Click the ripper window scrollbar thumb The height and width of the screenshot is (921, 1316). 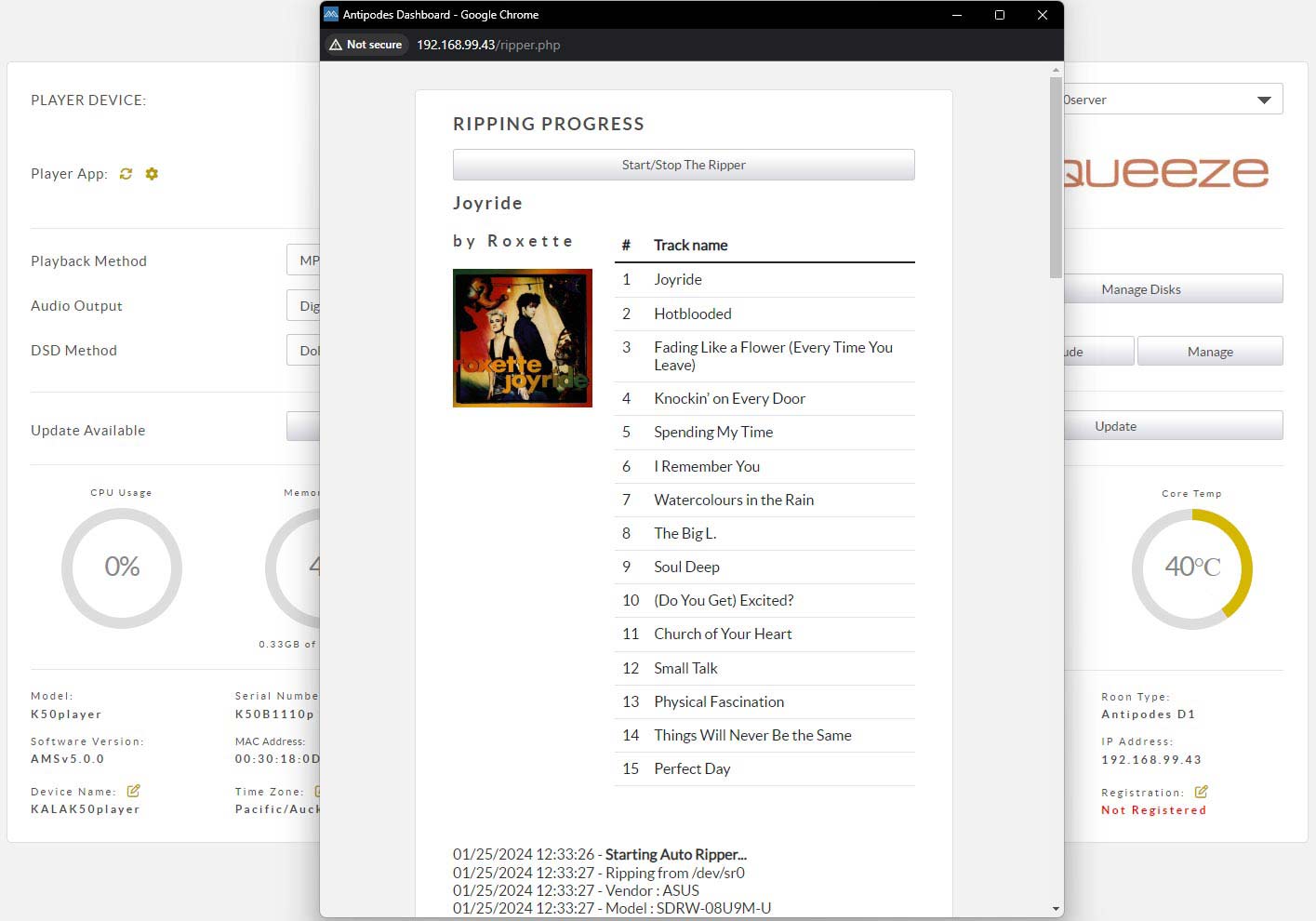tap(1056, 177)
